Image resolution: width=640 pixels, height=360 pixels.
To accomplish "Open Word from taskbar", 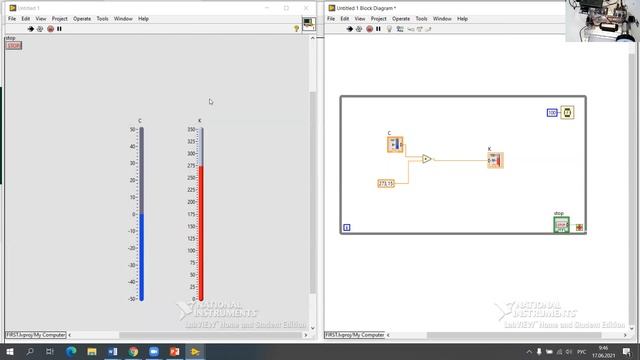I will [x=113, y=351].
